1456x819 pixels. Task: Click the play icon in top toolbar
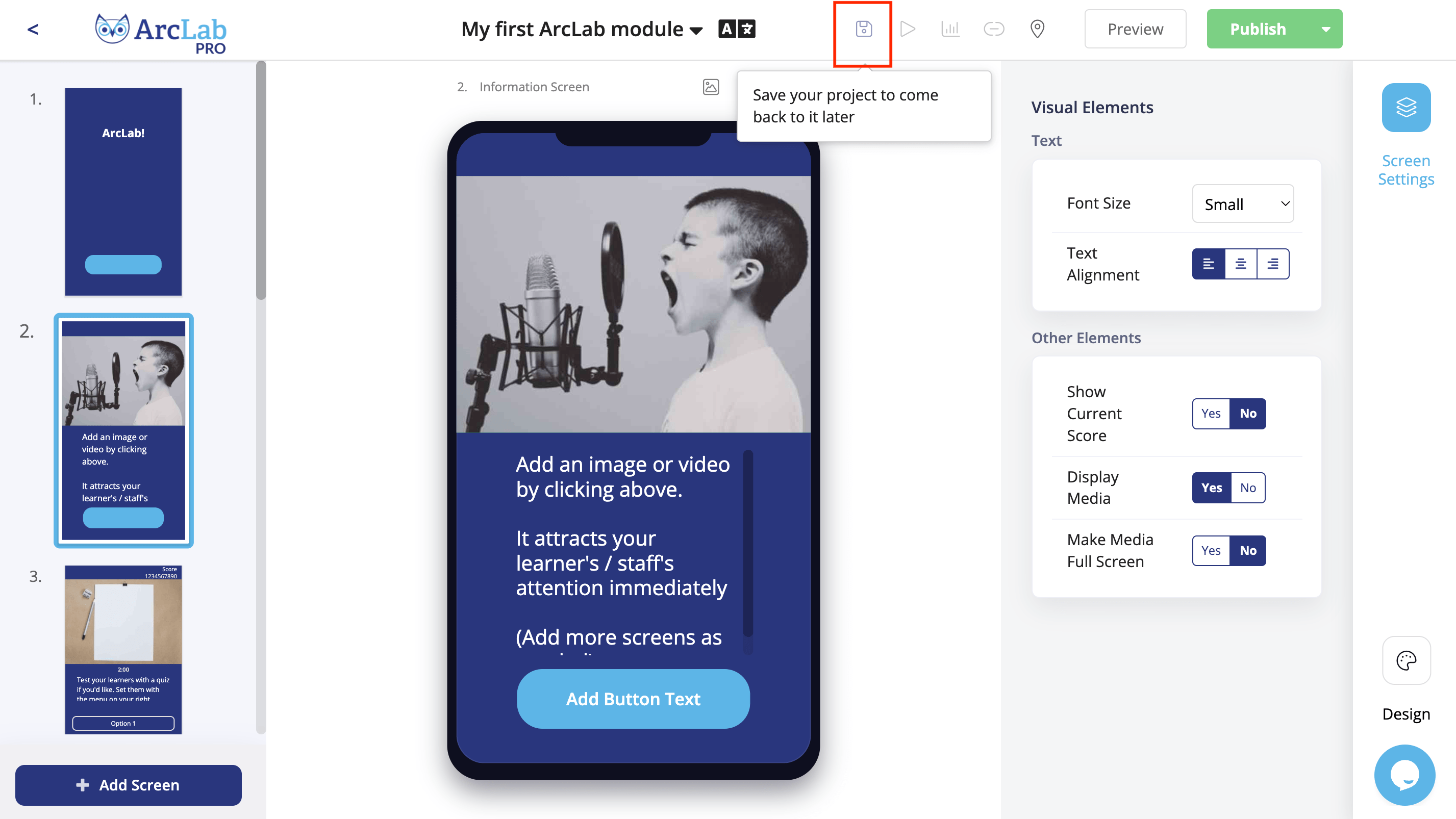point(907,29)
